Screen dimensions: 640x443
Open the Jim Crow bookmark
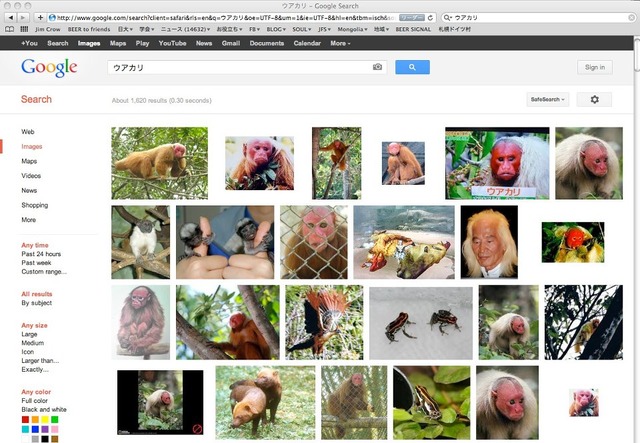tap(48, 29)
